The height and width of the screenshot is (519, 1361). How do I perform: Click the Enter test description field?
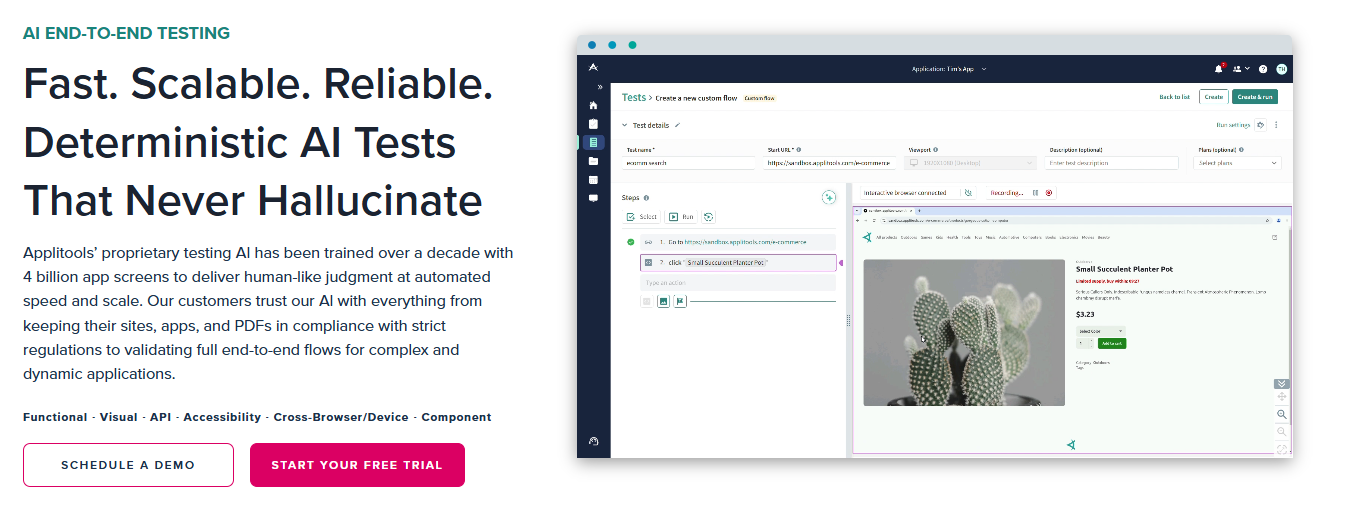point(1113,163)
